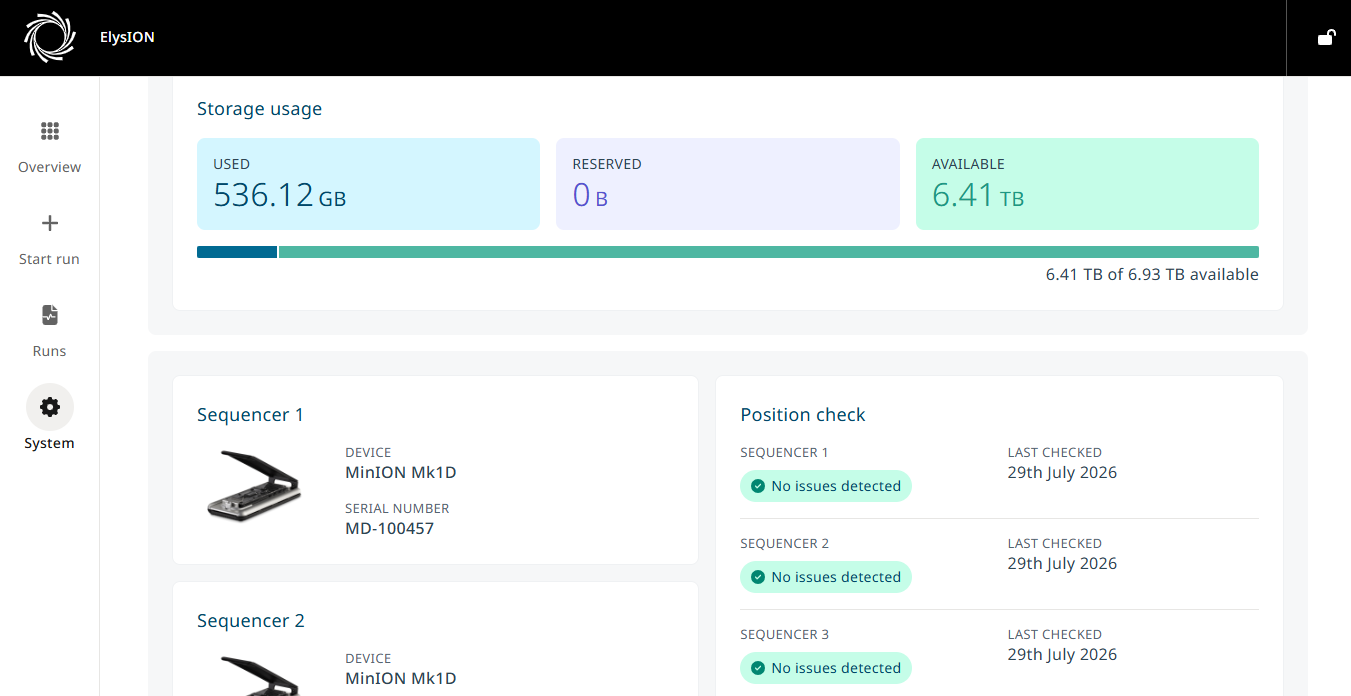Click Sequencer 3 last checked date
1351x696 pixels.
click(x=1062, y=655)
